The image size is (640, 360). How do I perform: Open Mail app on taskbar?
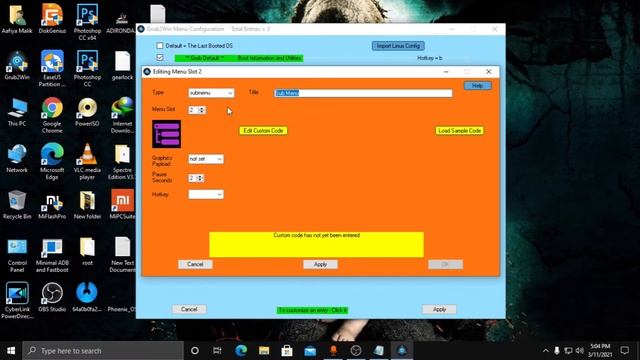(x=310, y=351)
